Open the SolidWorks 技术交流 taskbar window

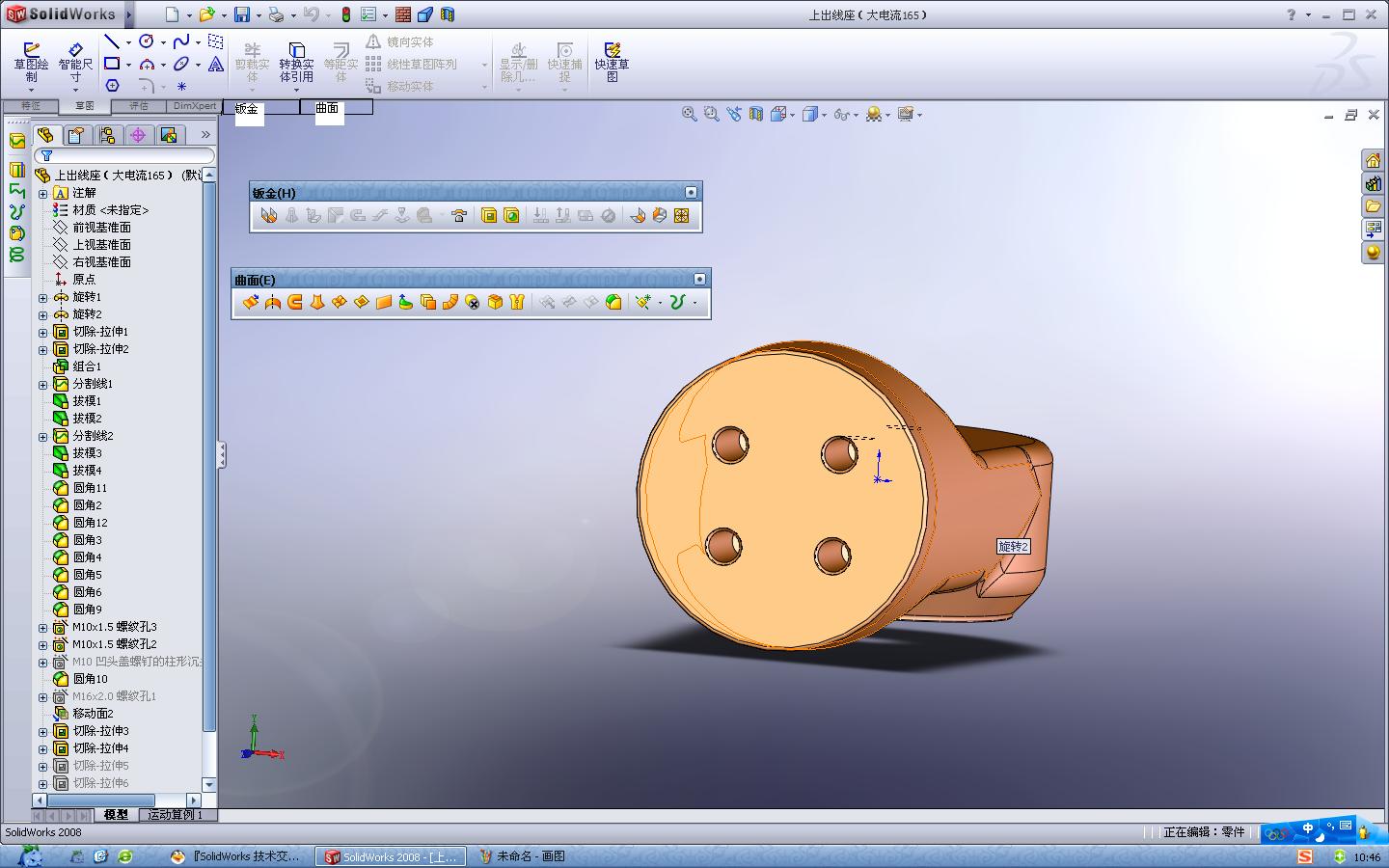click(x=238, y=856)
